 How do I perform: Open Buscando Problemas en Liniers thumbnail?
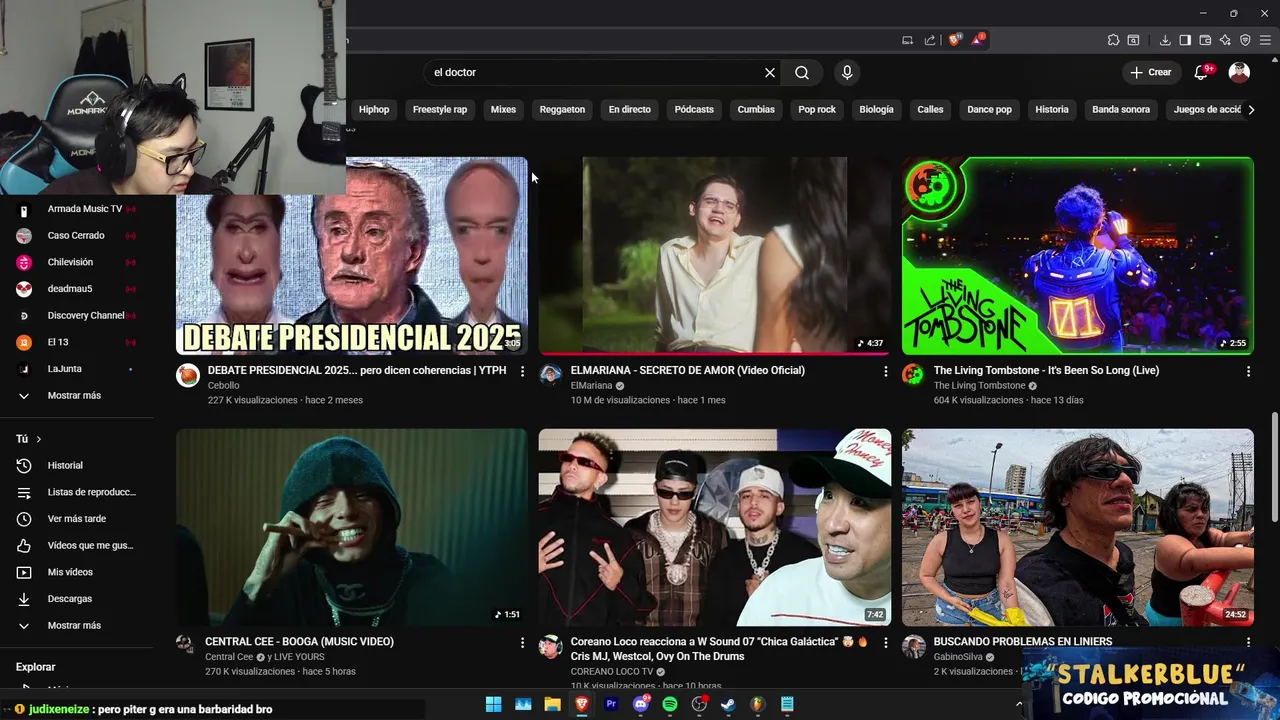point(1078,528)
